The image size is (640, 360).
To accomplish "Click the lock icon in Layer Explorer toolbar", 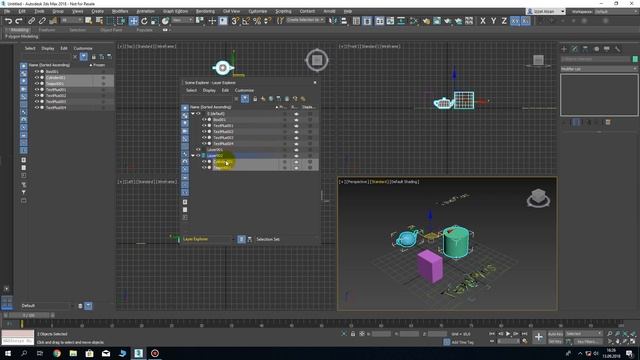I will point(255,99).
